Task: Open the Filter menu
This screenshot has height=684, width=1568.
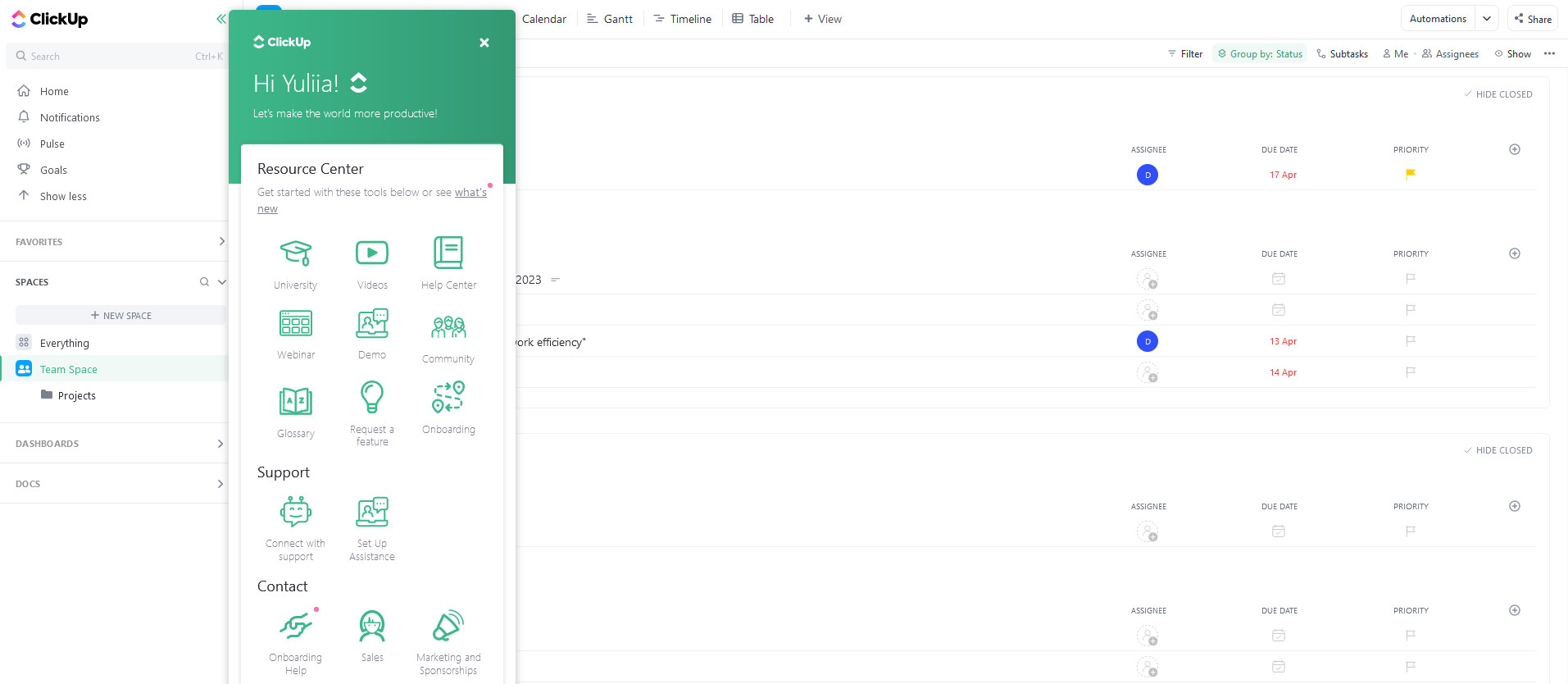Action: coord(1185,54)
